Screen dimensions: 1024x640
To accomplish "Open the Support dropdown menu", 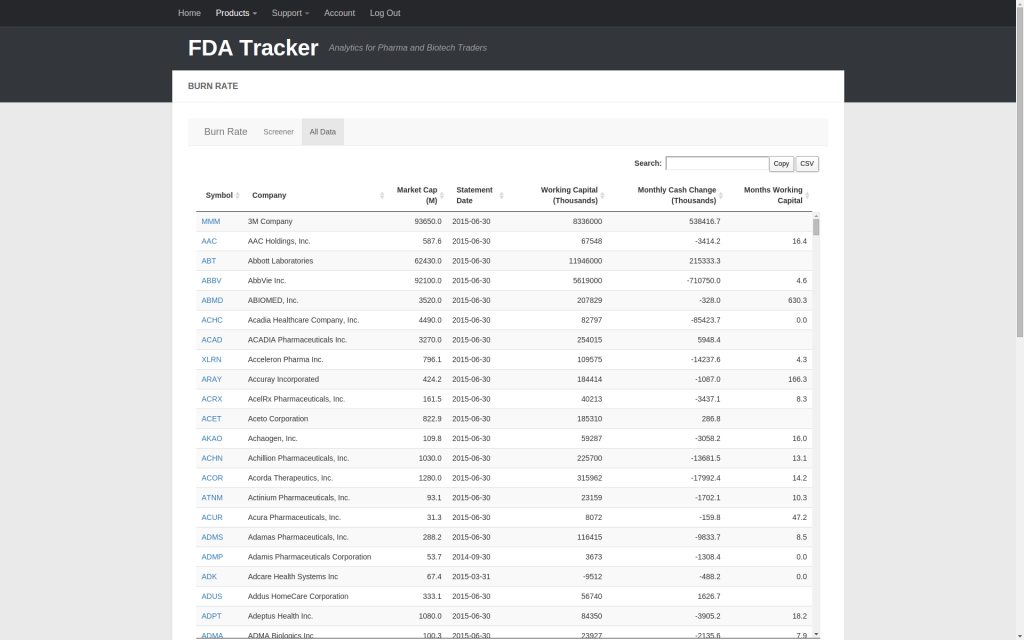I will (x=290, y=13).
